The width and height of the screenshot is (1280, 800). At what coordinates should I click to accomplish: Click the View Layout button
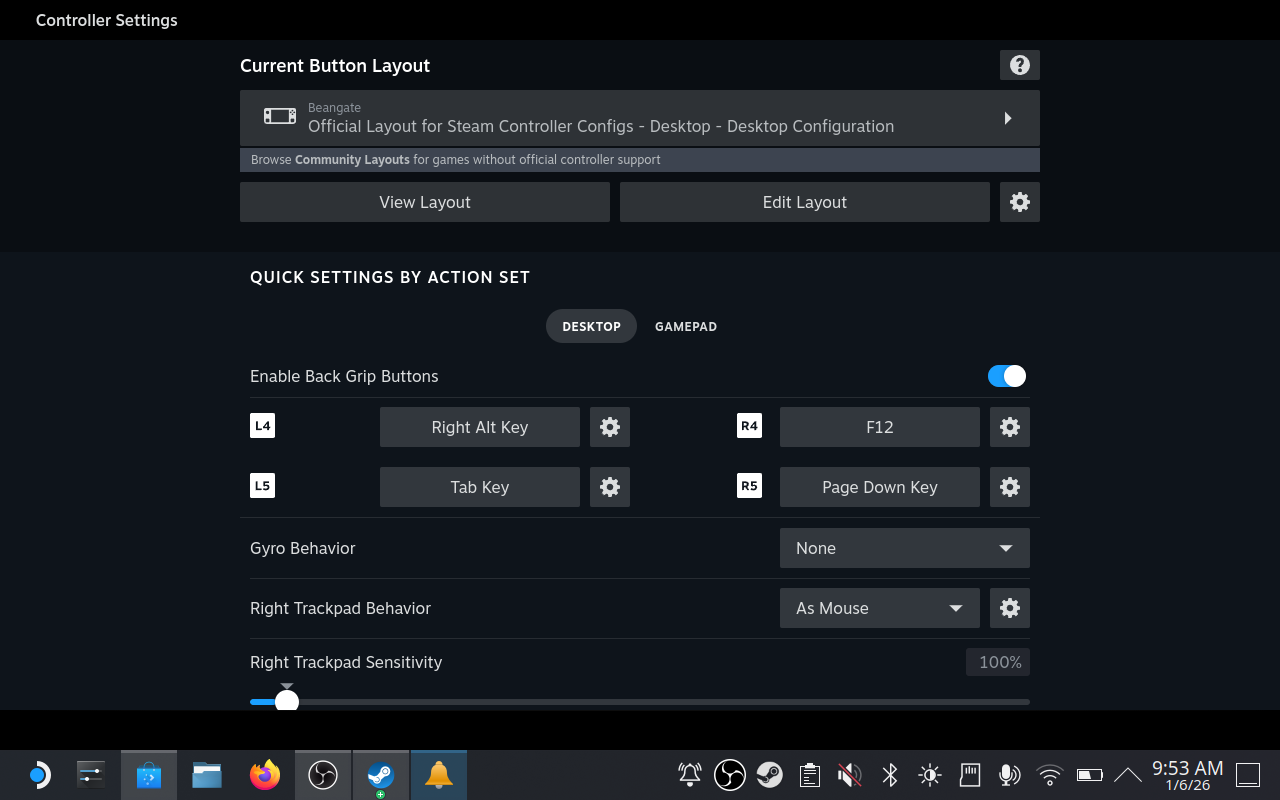[424, 202]
